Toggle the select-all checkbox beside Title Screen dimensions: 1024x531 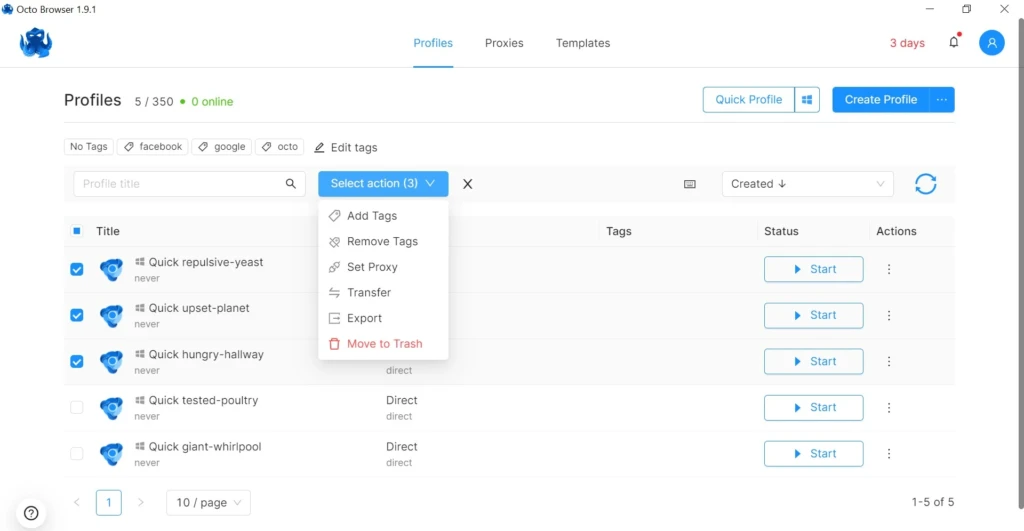coord(76,231)
